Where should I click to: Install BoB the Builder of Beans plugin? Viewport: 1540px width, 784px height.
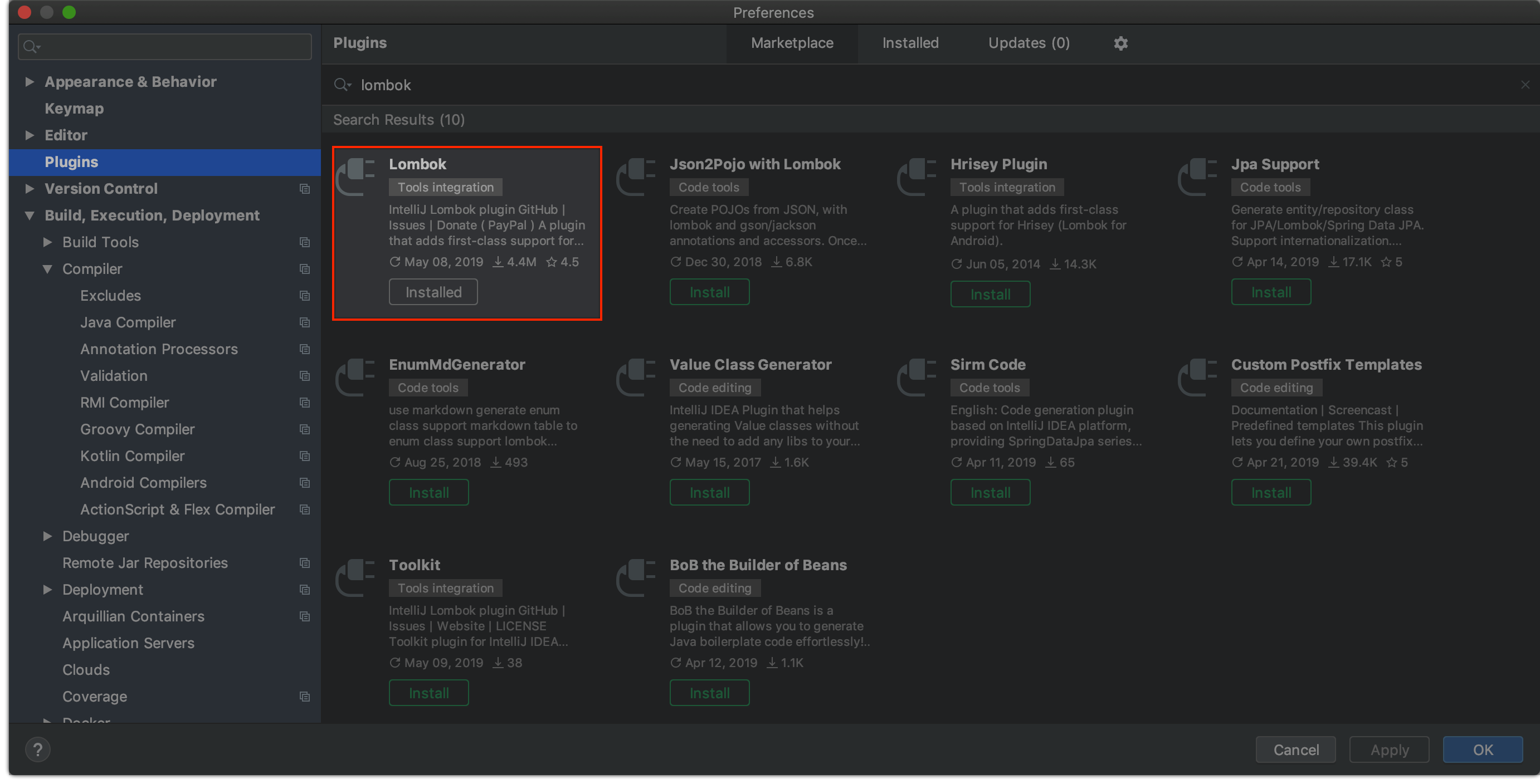pyautogui.click(x=709, y=693)
